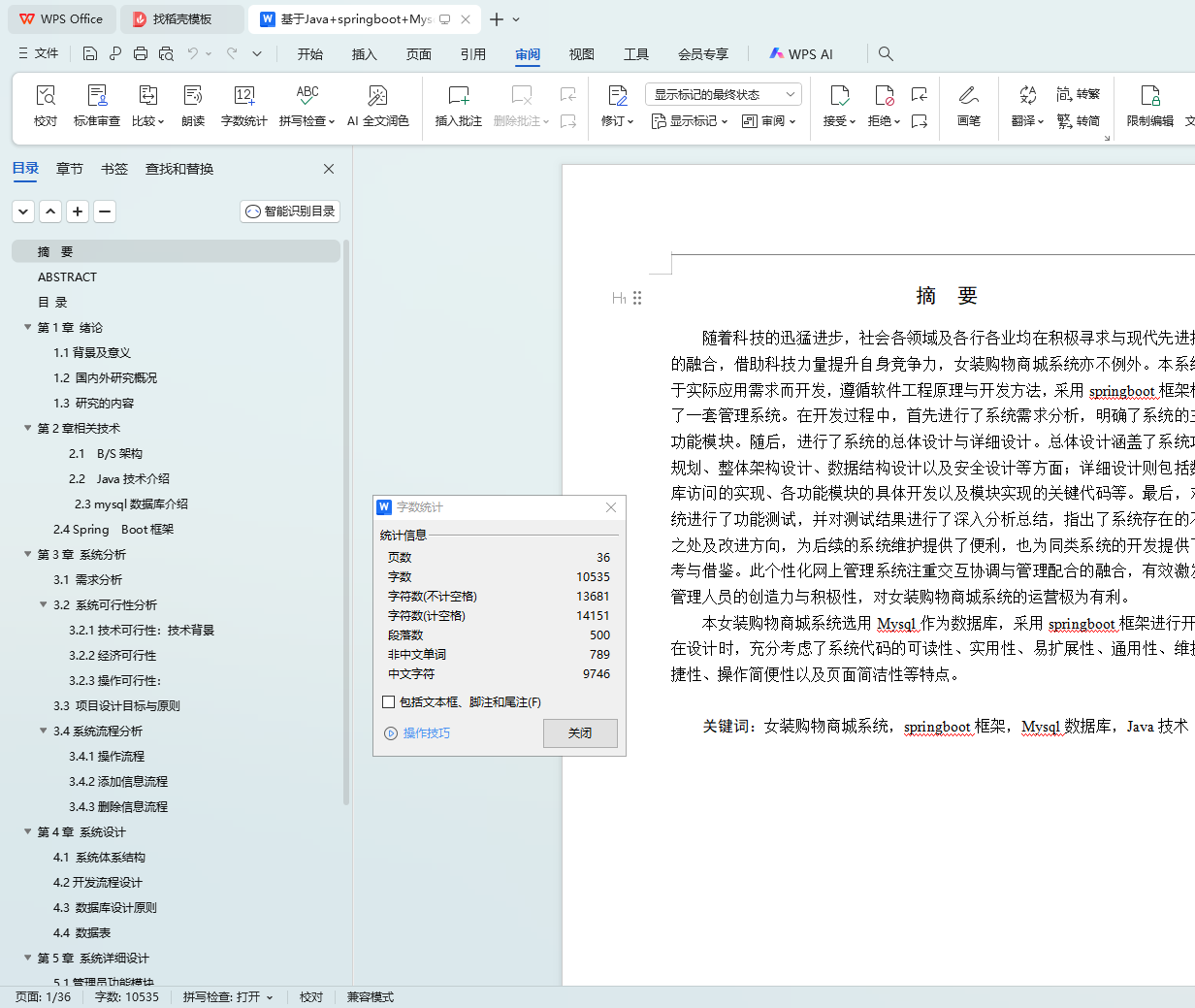
Task: Click heading handle beside 摘 要
Action: click(637, 298)
